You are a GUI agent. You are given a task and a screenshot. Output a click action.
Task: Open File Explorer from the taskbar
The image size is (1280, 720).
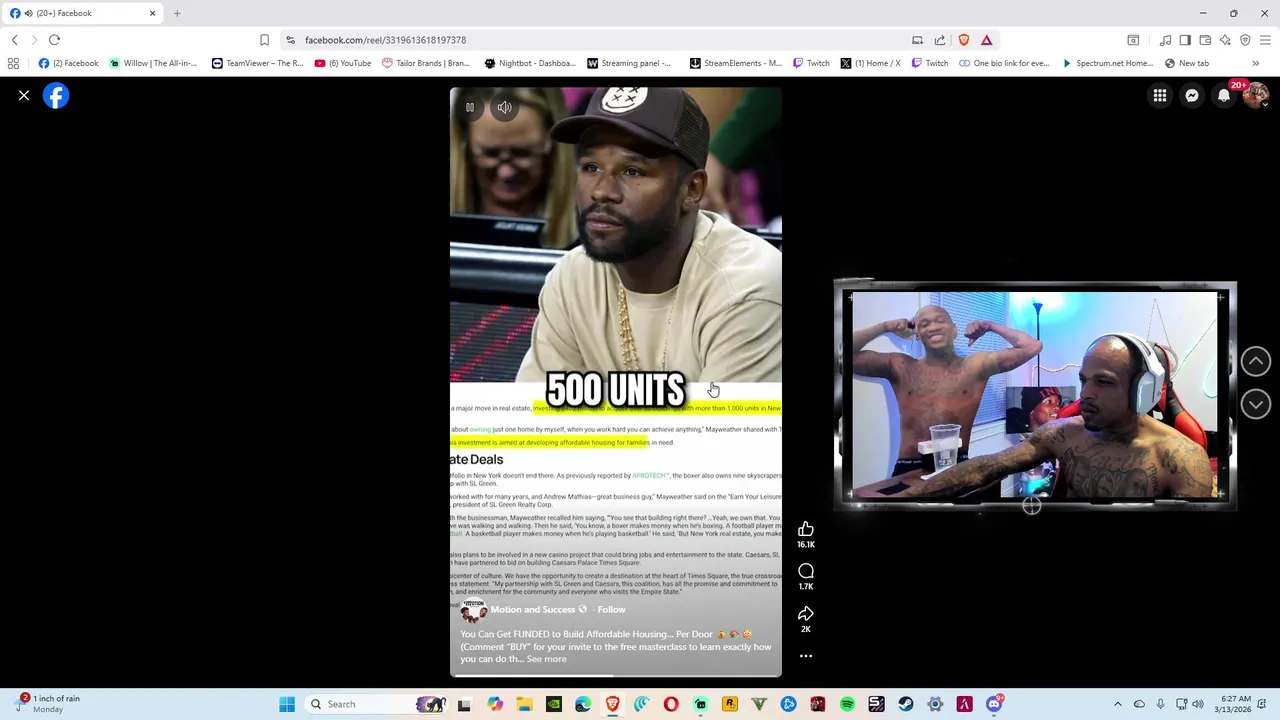(x=524, y=704)
